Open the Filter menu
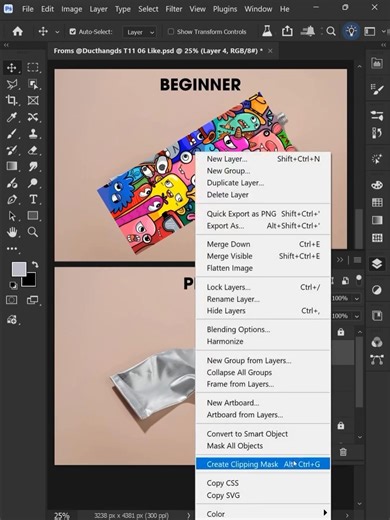Image resolution: width=390 pixels, height=520 pixels. point(174,9)
